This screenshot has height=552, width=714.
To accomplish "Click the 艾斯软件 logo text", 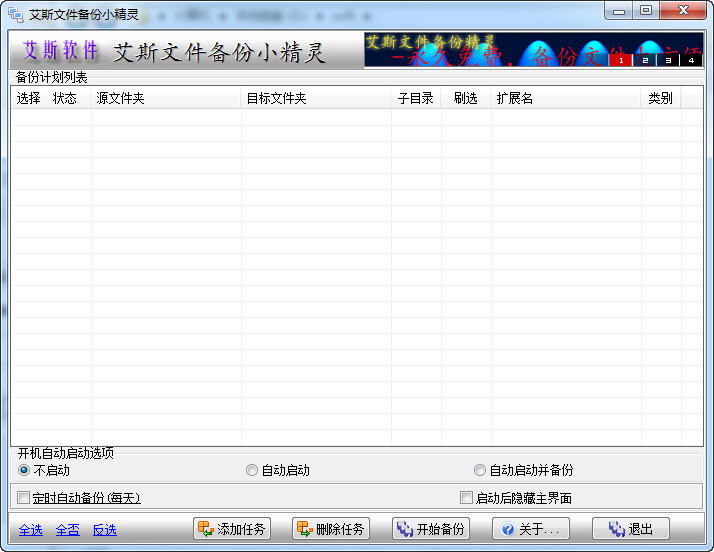I will [x=61, y=51].
